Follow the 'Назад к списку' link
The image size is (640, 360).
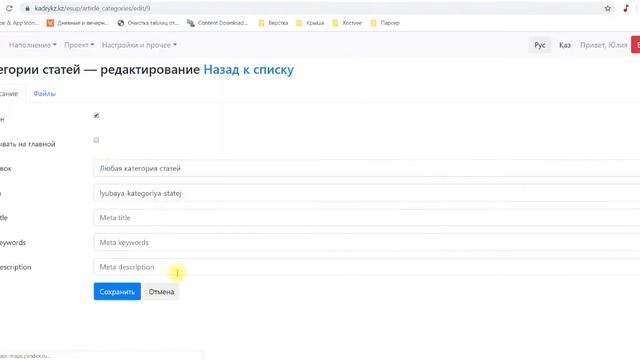(x=249, y=69)
